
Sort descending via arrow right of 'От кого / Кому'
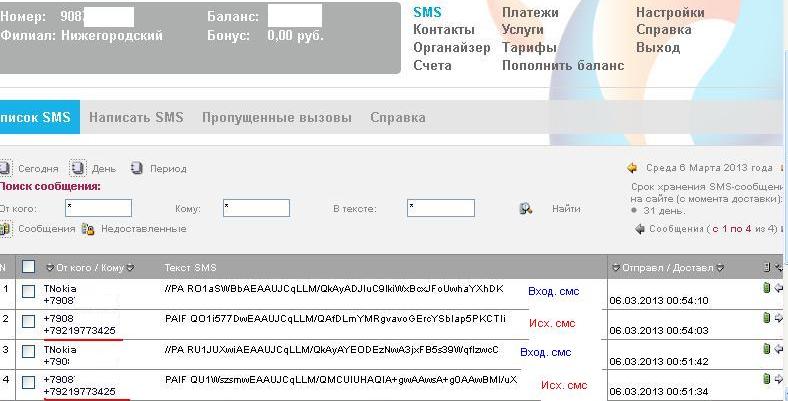pos(130,267)
